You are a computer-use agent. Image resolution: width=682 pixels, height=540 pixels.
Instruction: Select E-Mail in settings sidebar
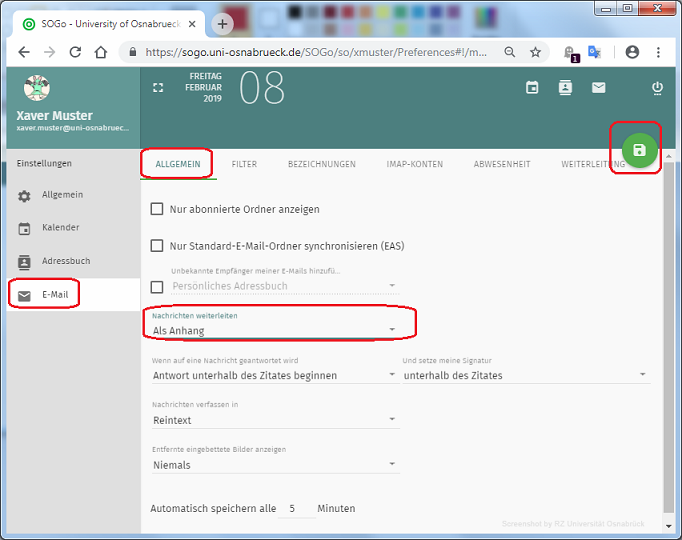(73, 294)
